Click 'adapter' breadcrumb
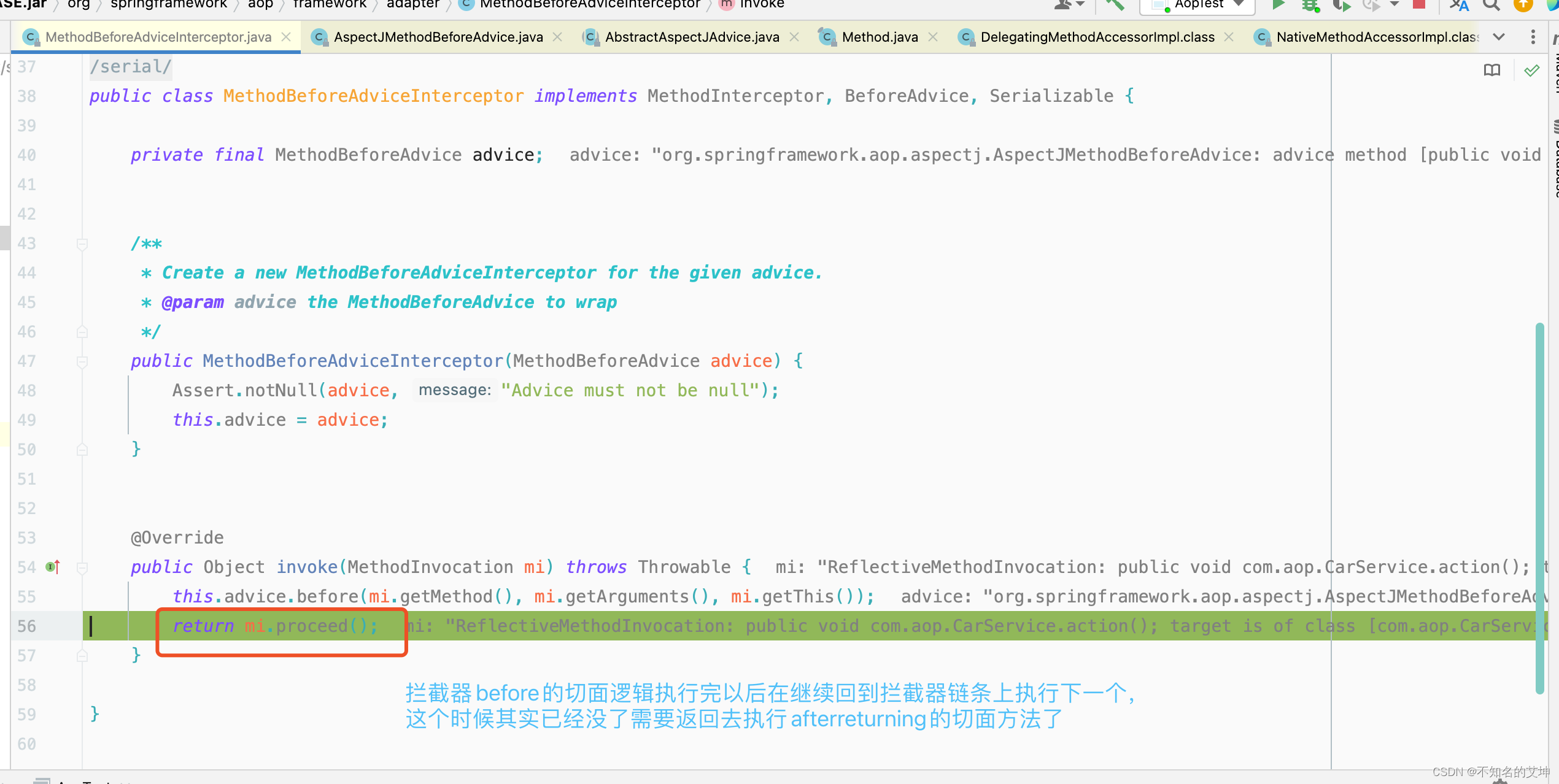Image resolution: width=1559 pixels, height=784 pixels. point(412,4)
